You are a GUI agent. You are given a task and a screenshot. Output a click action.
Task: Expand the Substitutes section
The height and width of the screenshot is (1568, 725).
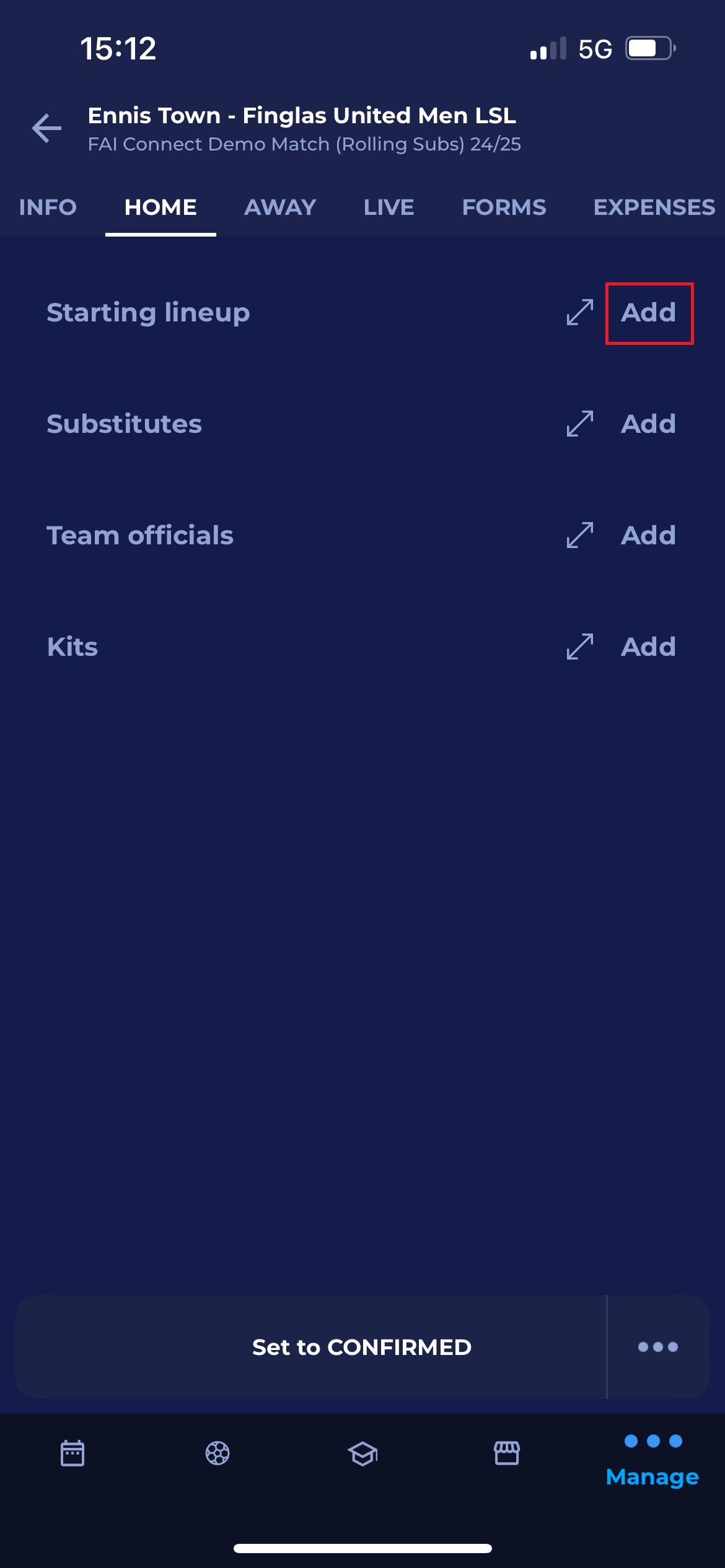point(580,424)
